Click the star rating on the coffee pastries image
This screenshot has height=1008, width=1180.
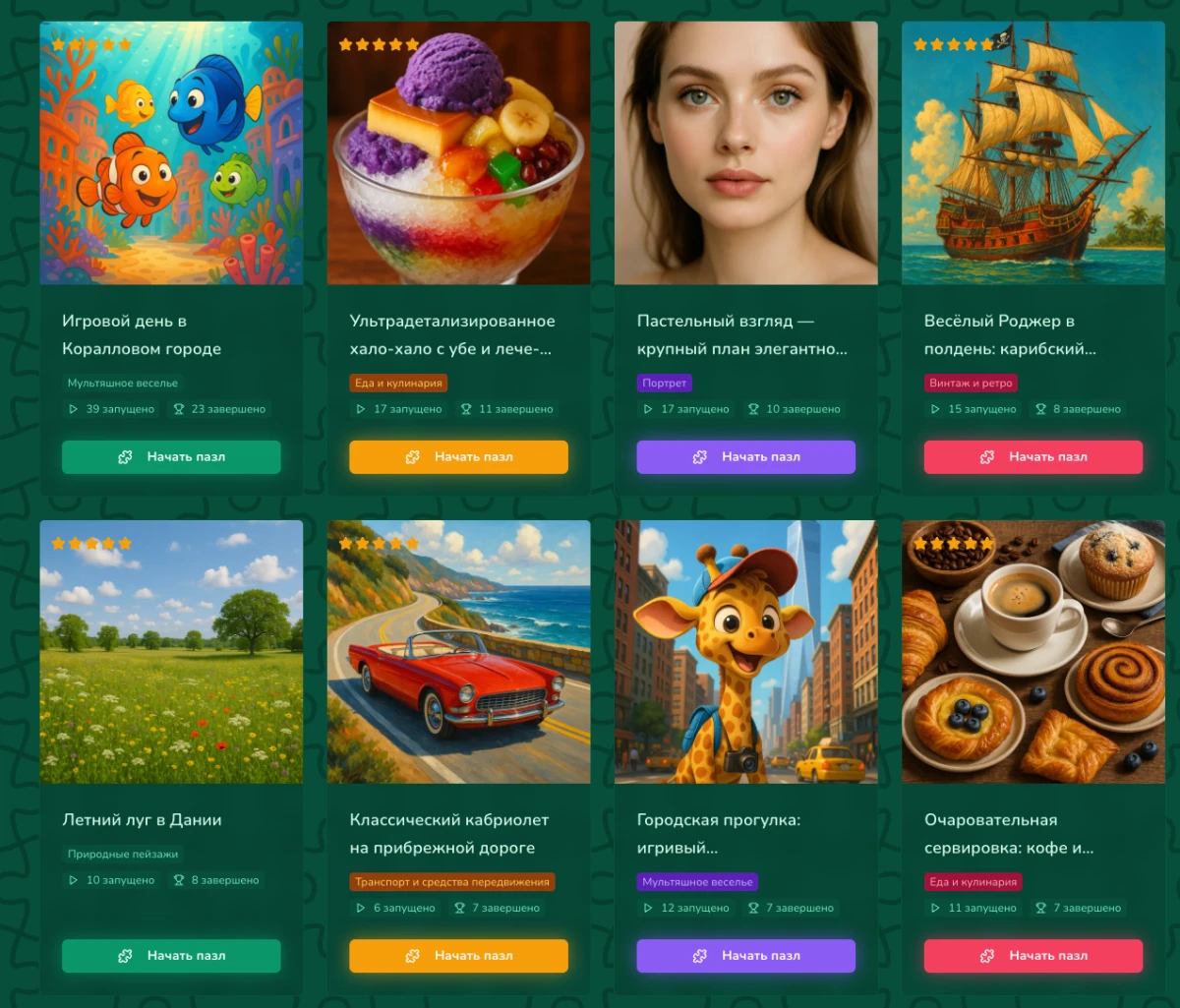[x=953, y=543]
